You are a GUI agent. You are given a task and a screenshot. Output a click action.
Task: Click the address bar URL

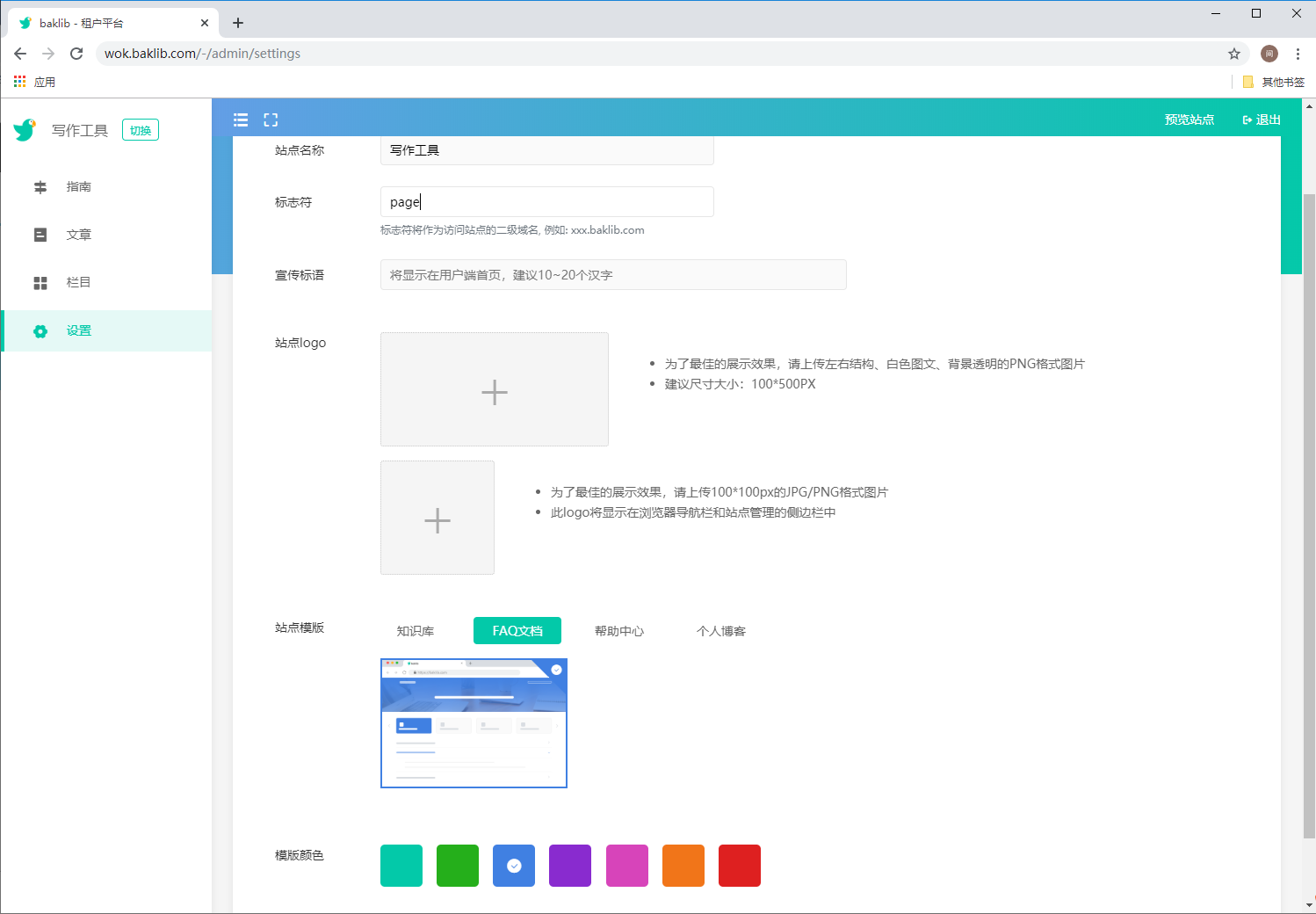(x=202, y=54)
